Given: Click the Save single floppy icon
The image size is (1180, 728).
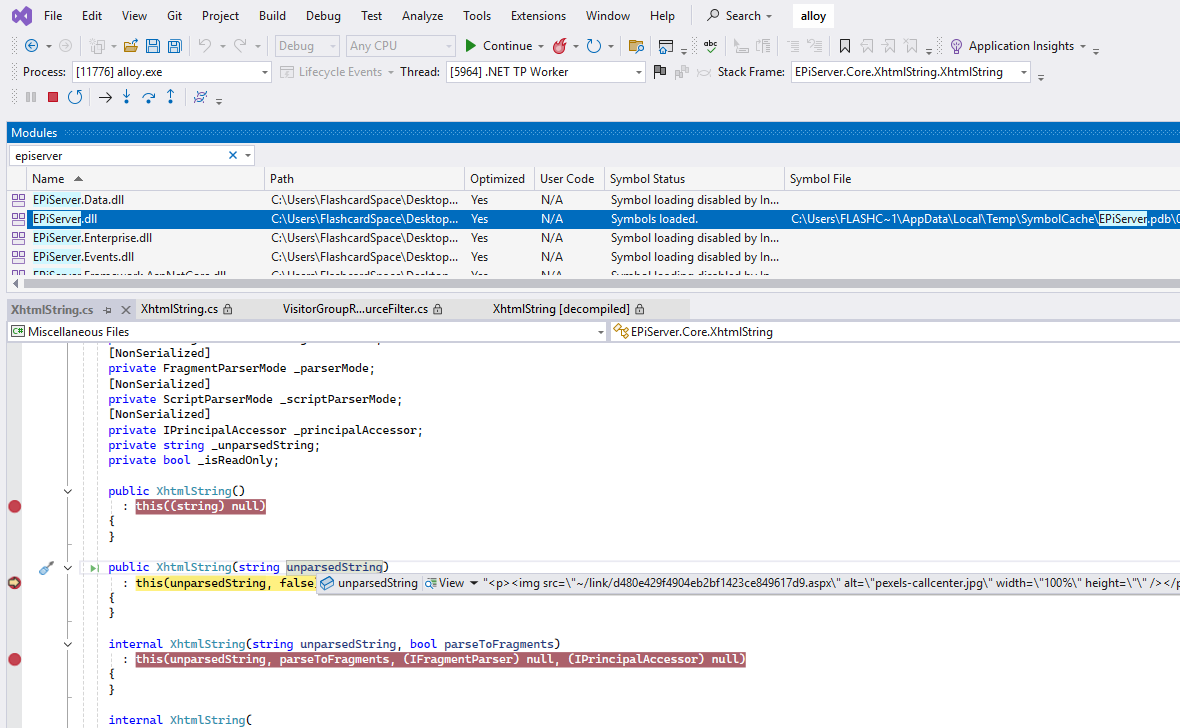Looking at the screenshot, I should (x=153, y=46).
